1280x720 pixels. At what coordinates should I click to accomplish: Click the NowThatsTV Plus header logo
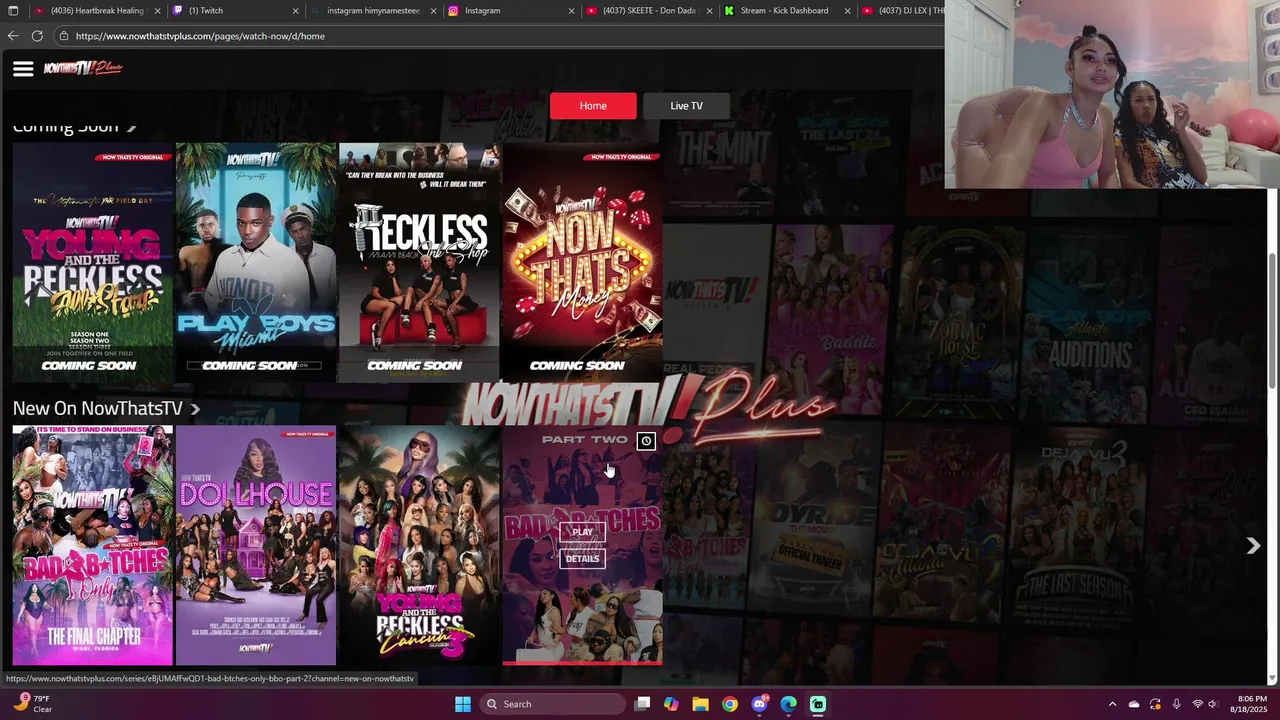83,68
